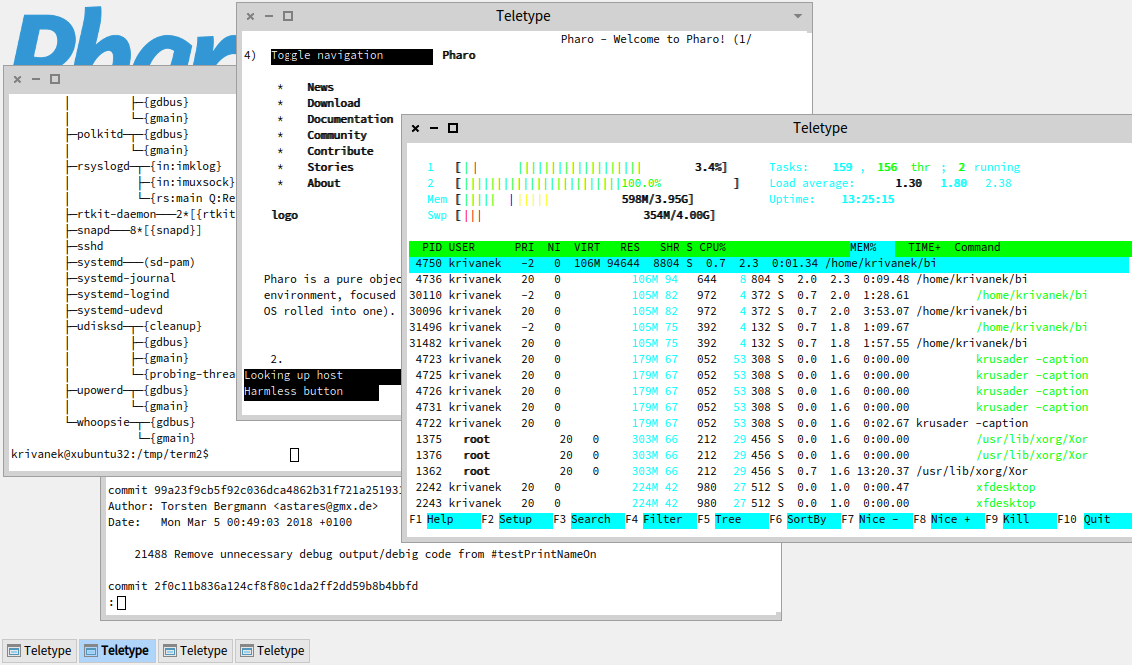1132x665 pixels.
Task: Click F8 Nice + in htop footer
Action: (x=949, y=520)
